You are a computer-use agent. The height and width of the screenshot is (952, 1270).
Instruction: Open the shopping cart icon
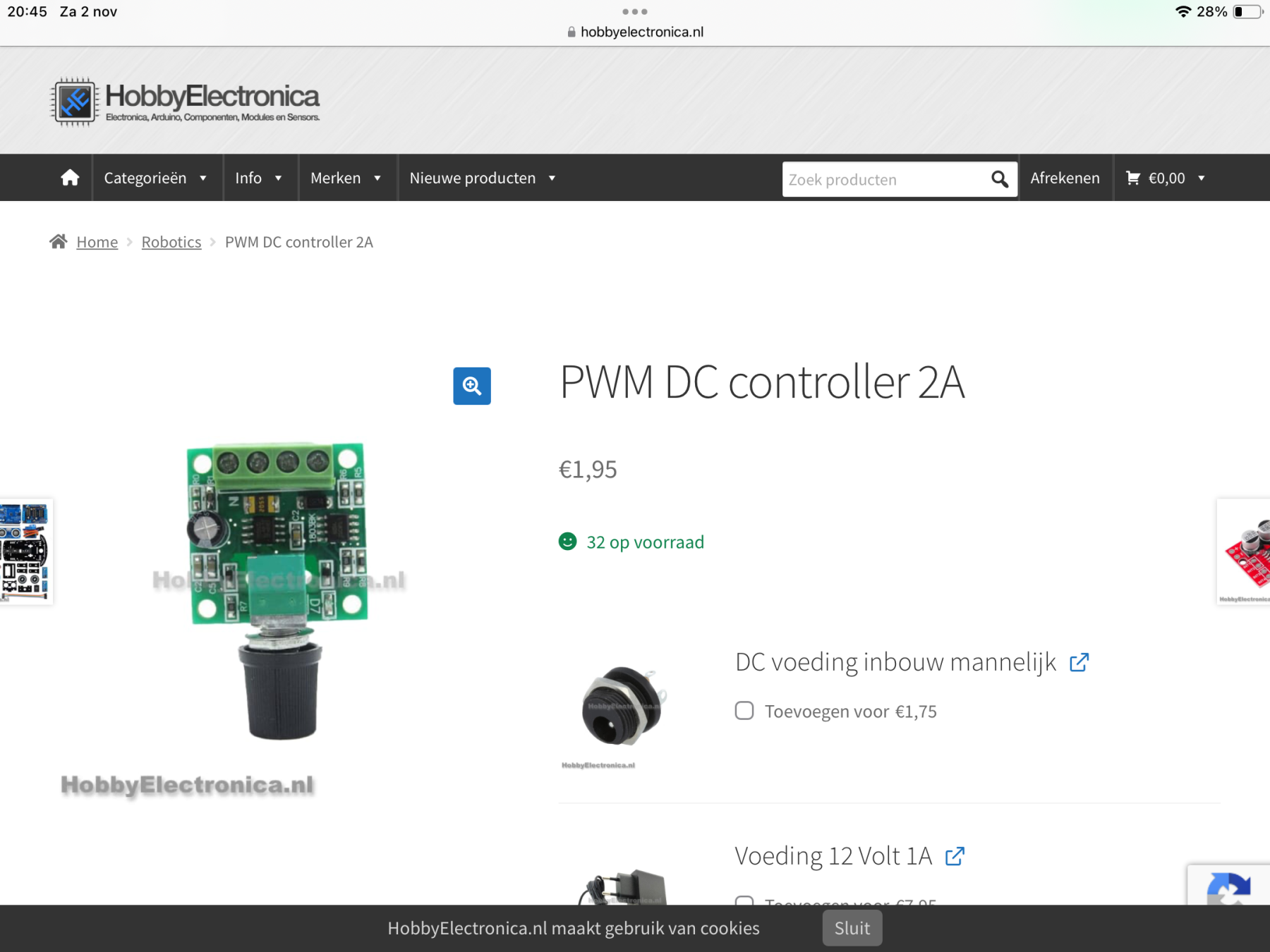1133,178
